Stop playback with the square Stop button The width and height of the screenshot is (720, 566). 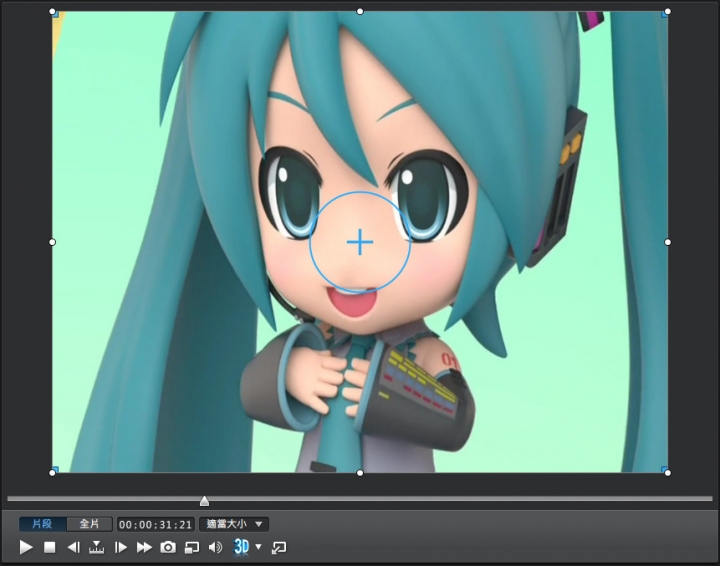click(50, 547)
